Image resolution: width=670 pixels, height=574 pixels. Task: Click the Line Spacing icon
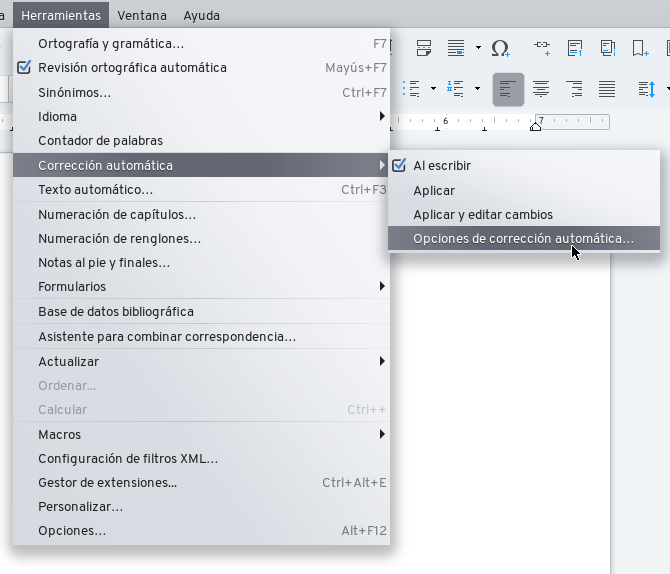coord(646,89)
